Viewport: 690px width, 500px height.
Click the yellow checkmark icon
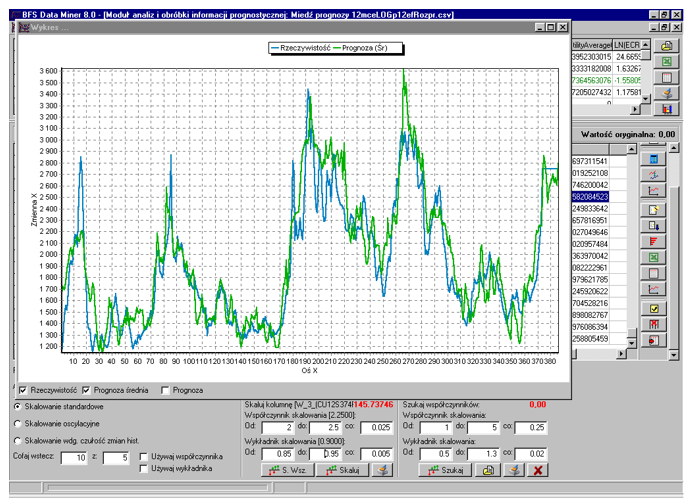click(x=653, y=309)
